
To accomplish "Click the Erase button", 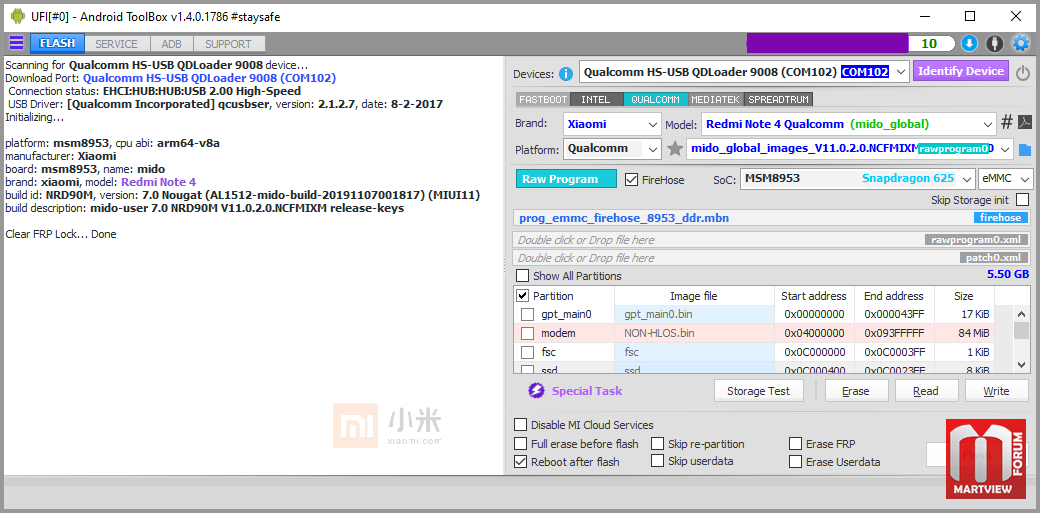I will 856,391.
